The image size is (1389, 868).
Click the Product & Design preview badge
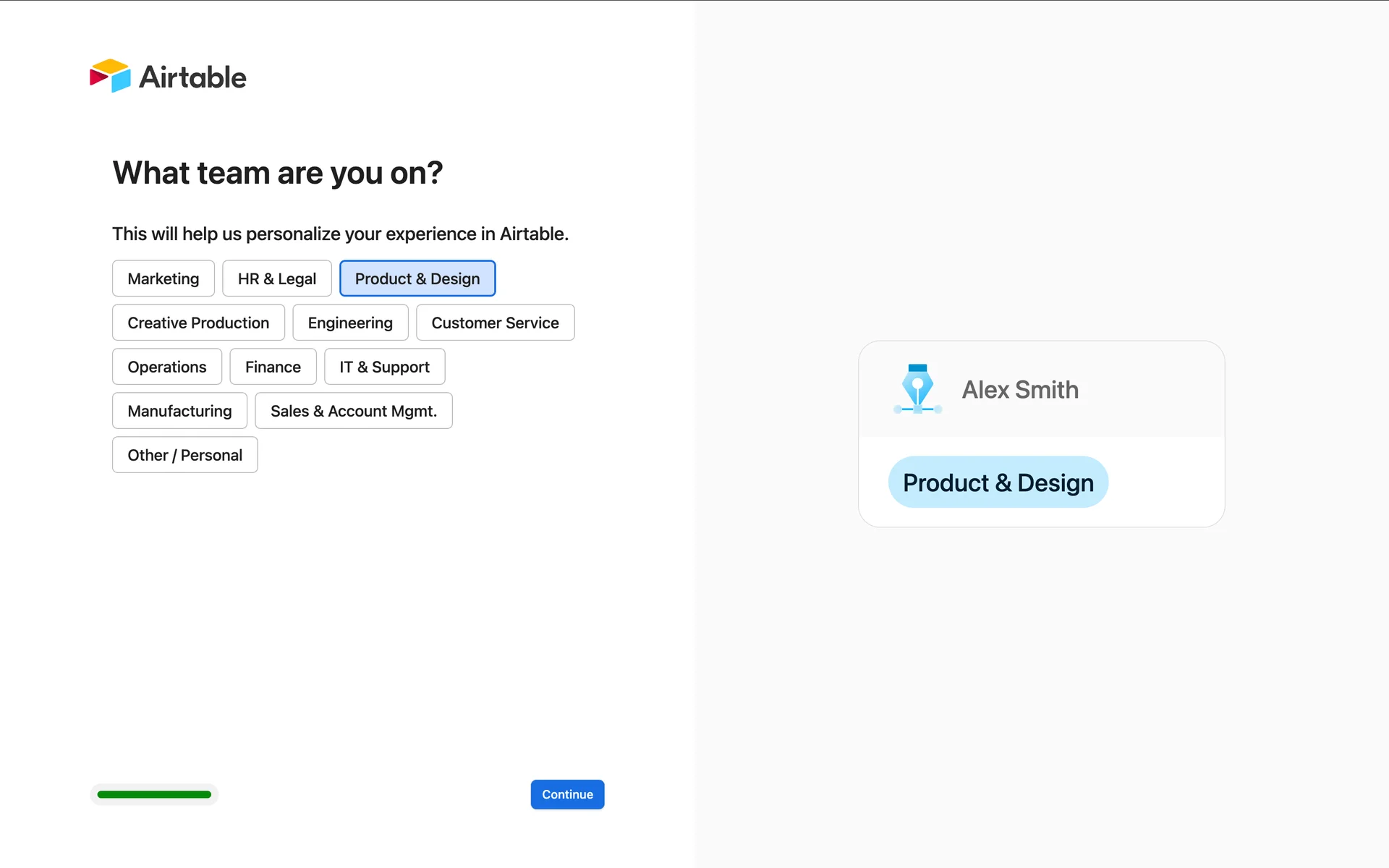coord(998,482)
